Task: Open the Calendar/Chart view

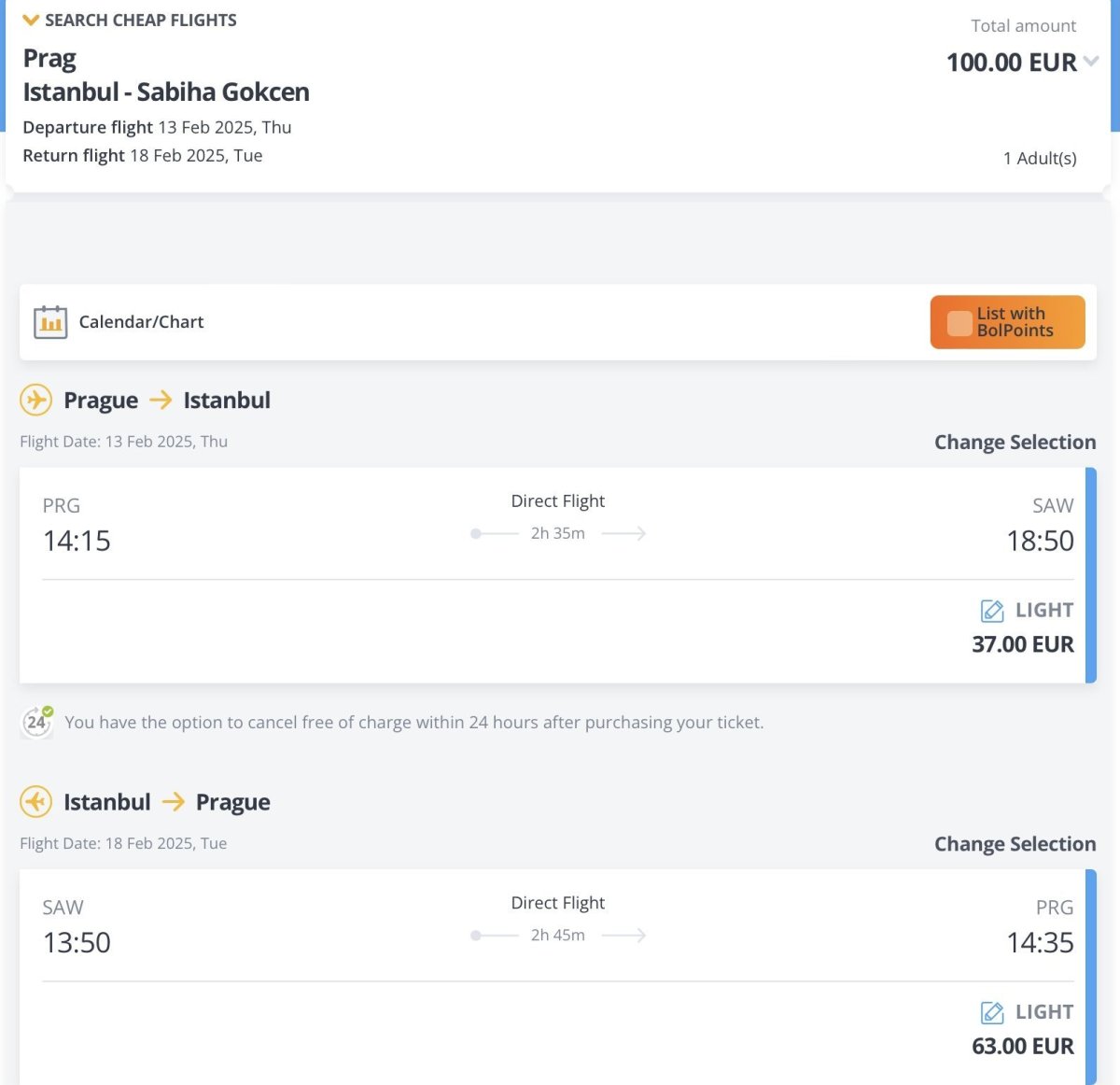Action: click(x=141, y=322)
